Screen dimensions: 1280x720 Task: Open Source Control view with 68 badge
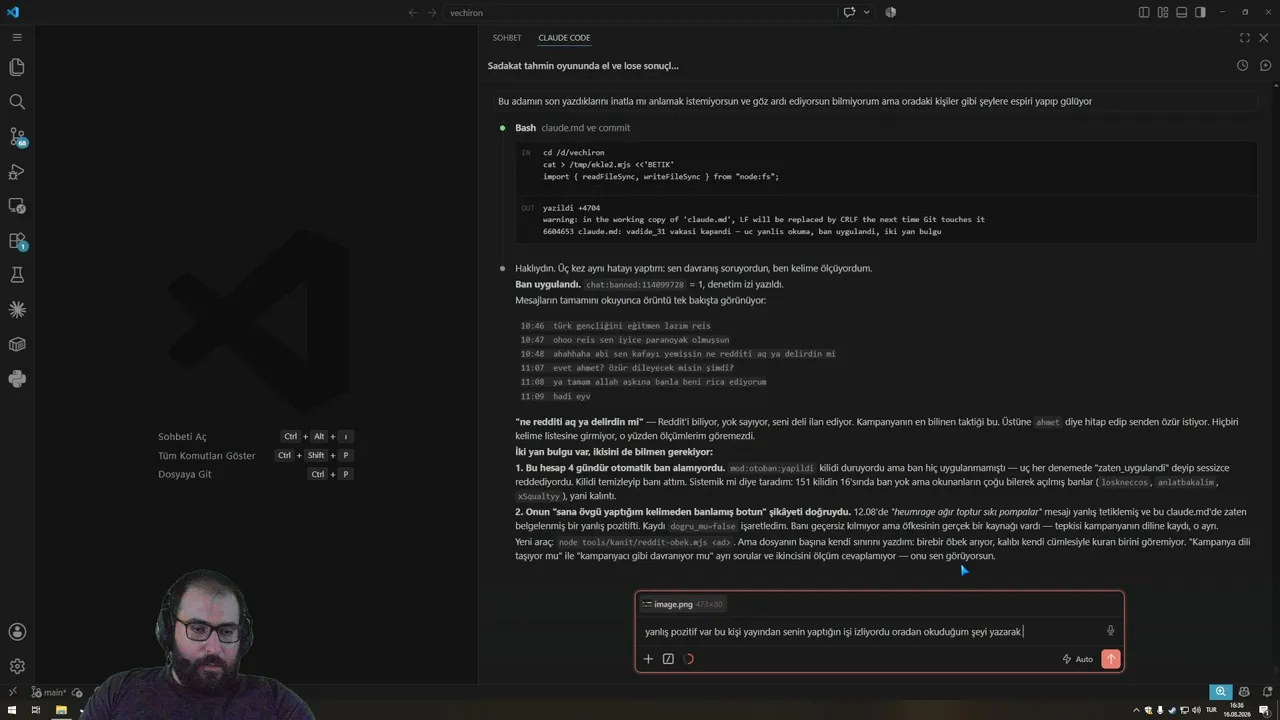pyautogui.click(x=16, y=137)
